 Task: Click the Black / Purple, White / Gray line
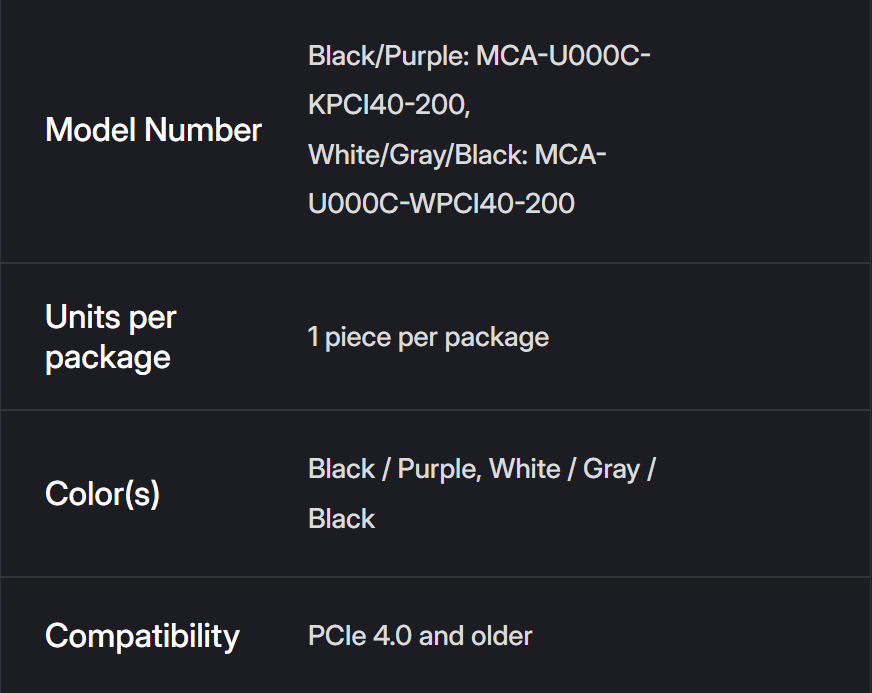click(x=481, y=469)
